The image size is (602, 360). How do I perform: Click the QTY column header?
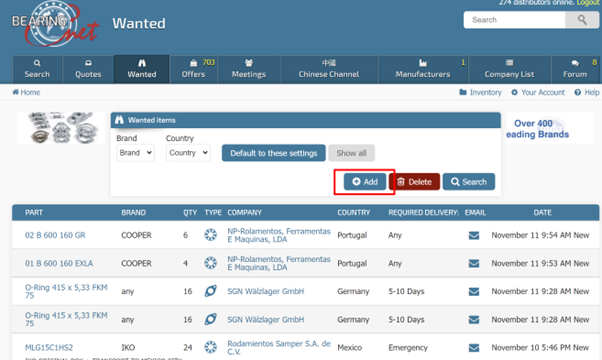coord(190,213)
